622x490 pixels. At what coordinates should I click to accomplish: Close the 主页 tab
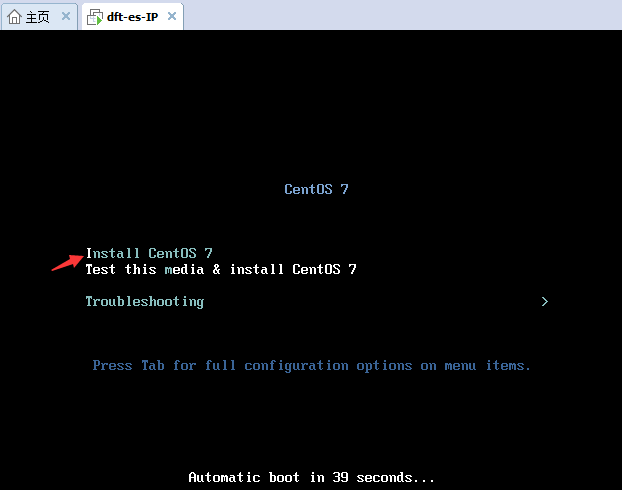pyautogui.click(x=66, y=16)
